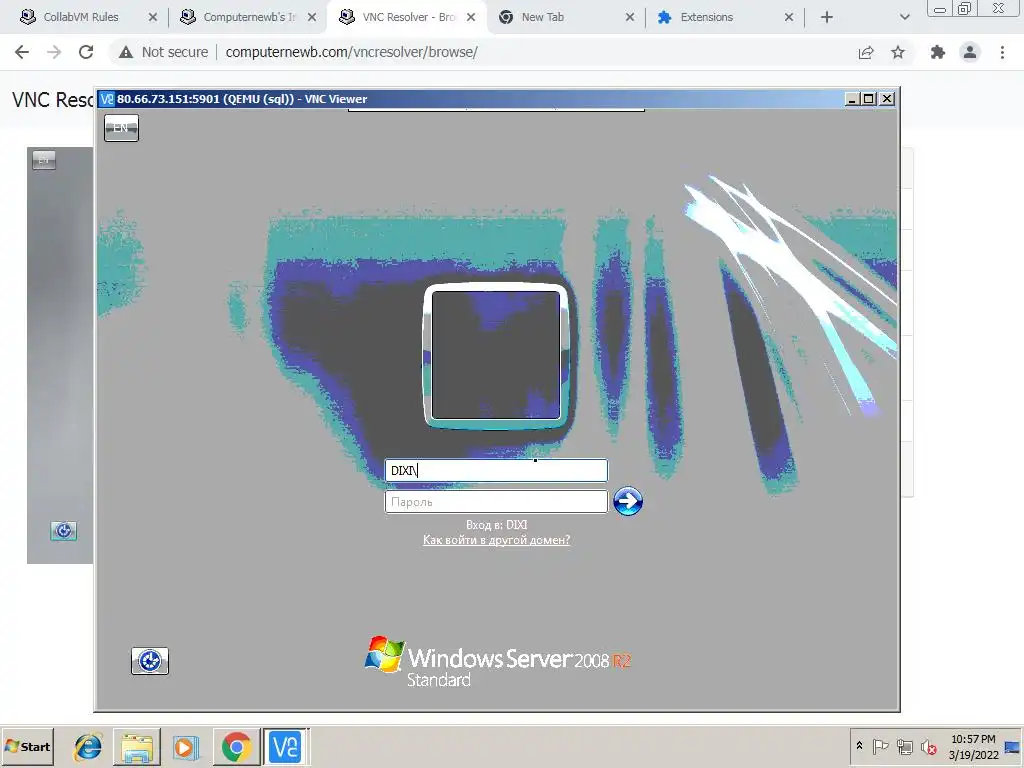Launch Internet Explorer from the taskbar
The width and height of the screenshot is (1024, 768).
(88, 746)
